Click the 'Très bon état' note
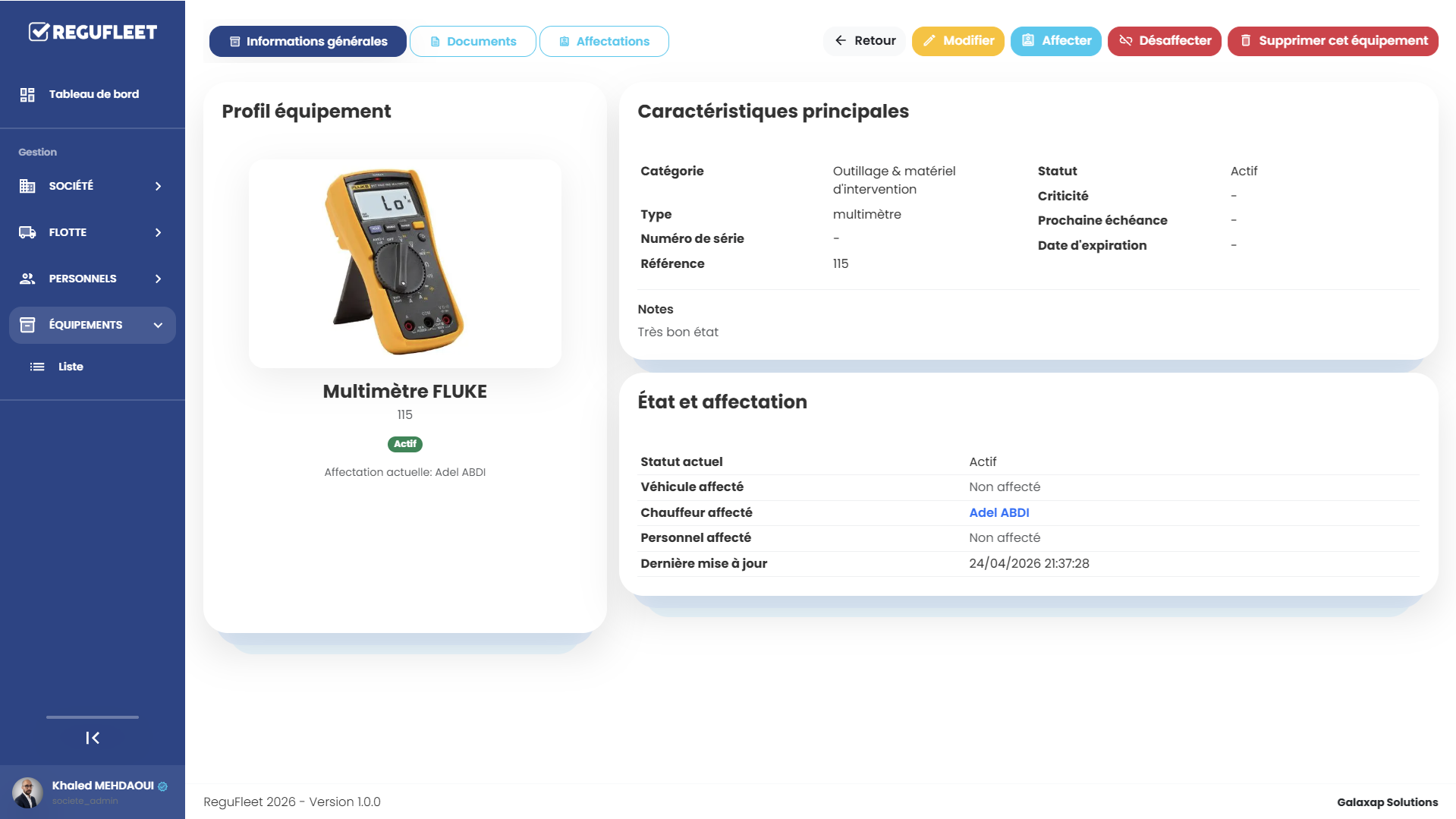This screenshot has width=1456, height=819. point(678,332)
